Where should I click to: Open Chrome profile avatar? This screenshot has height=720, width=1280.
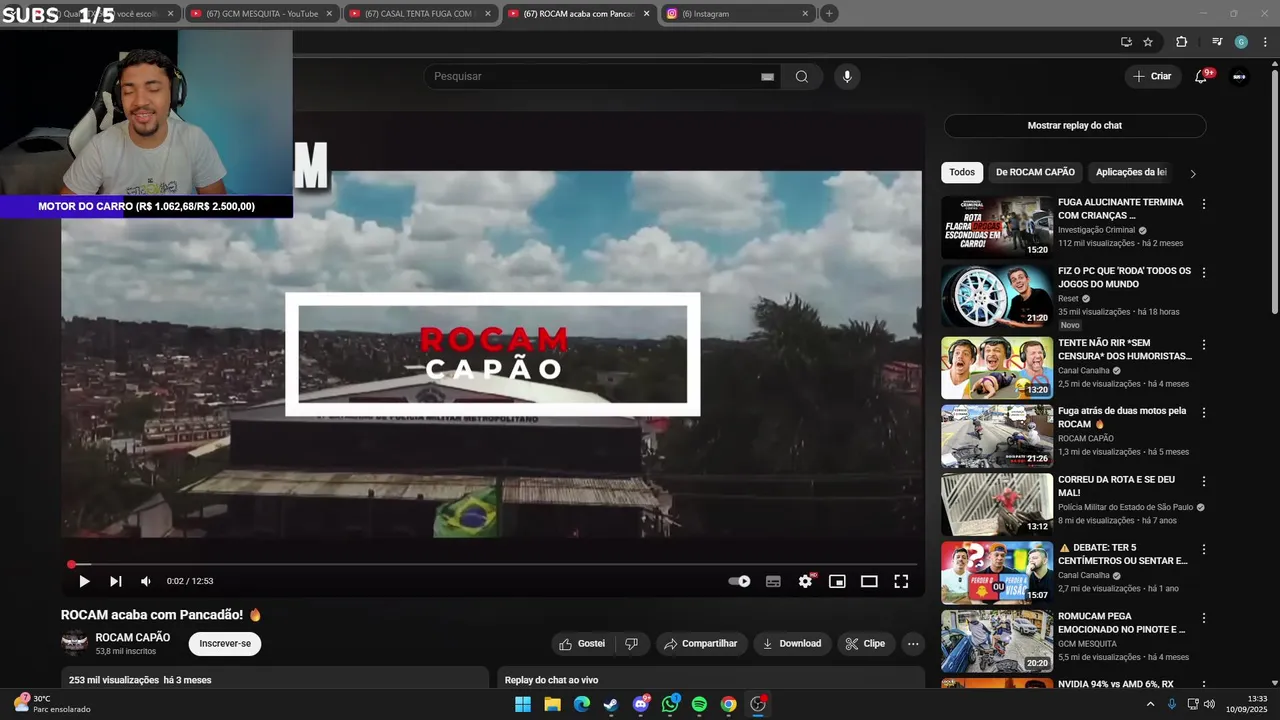1241,42
